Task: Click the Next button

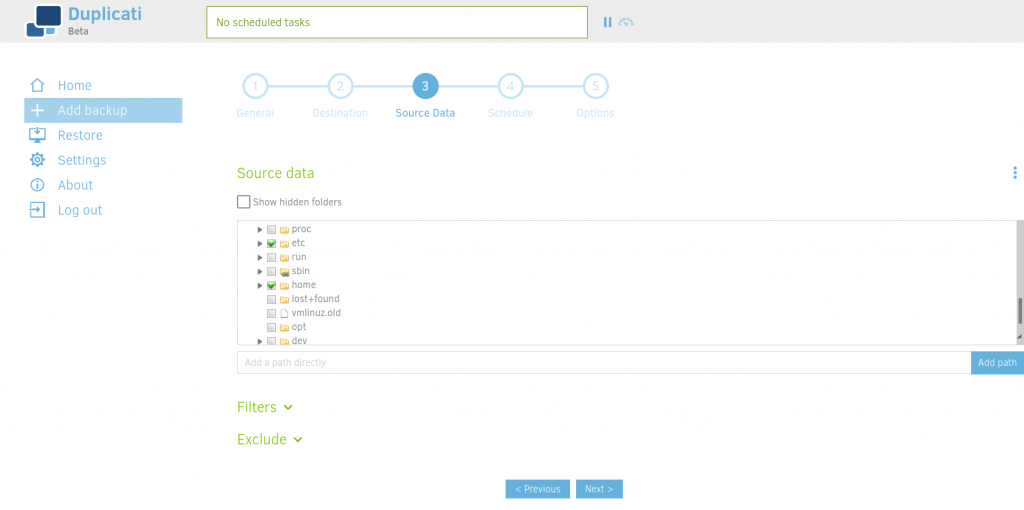Action: click(599, 489)
